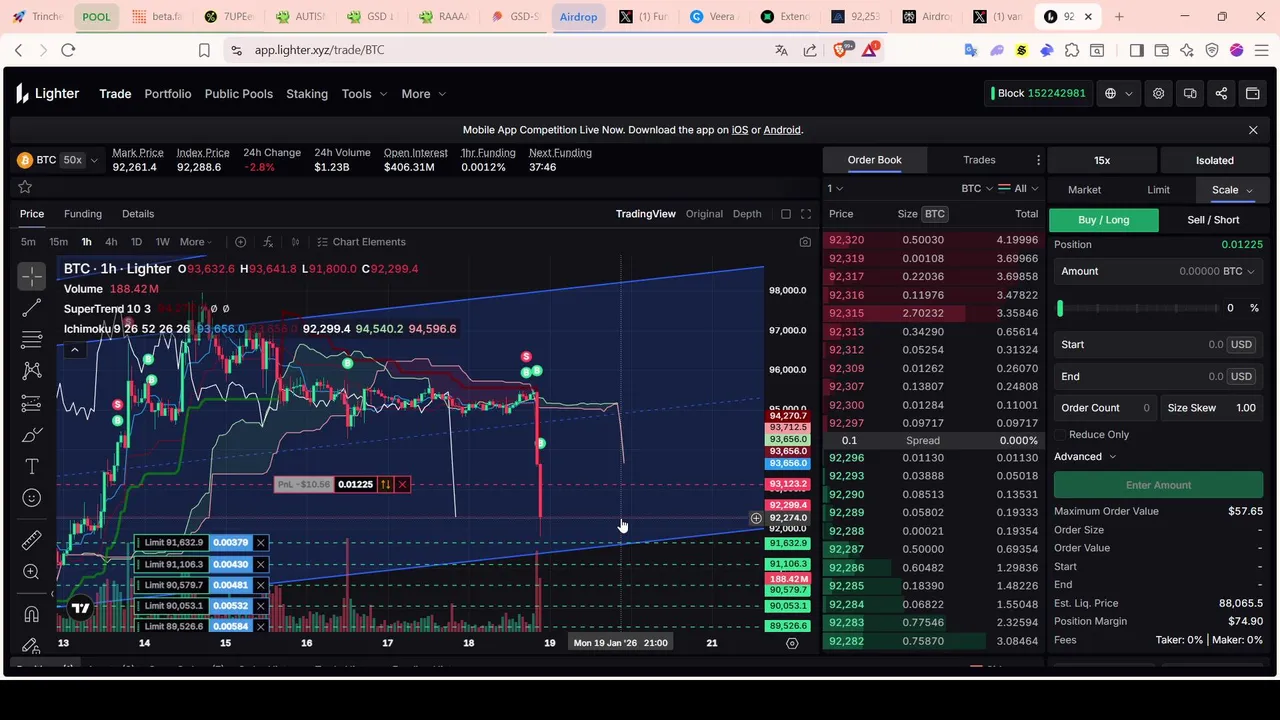Open the Scale order type dropdown
The image size is (1280, 720).
[1232, 190]
